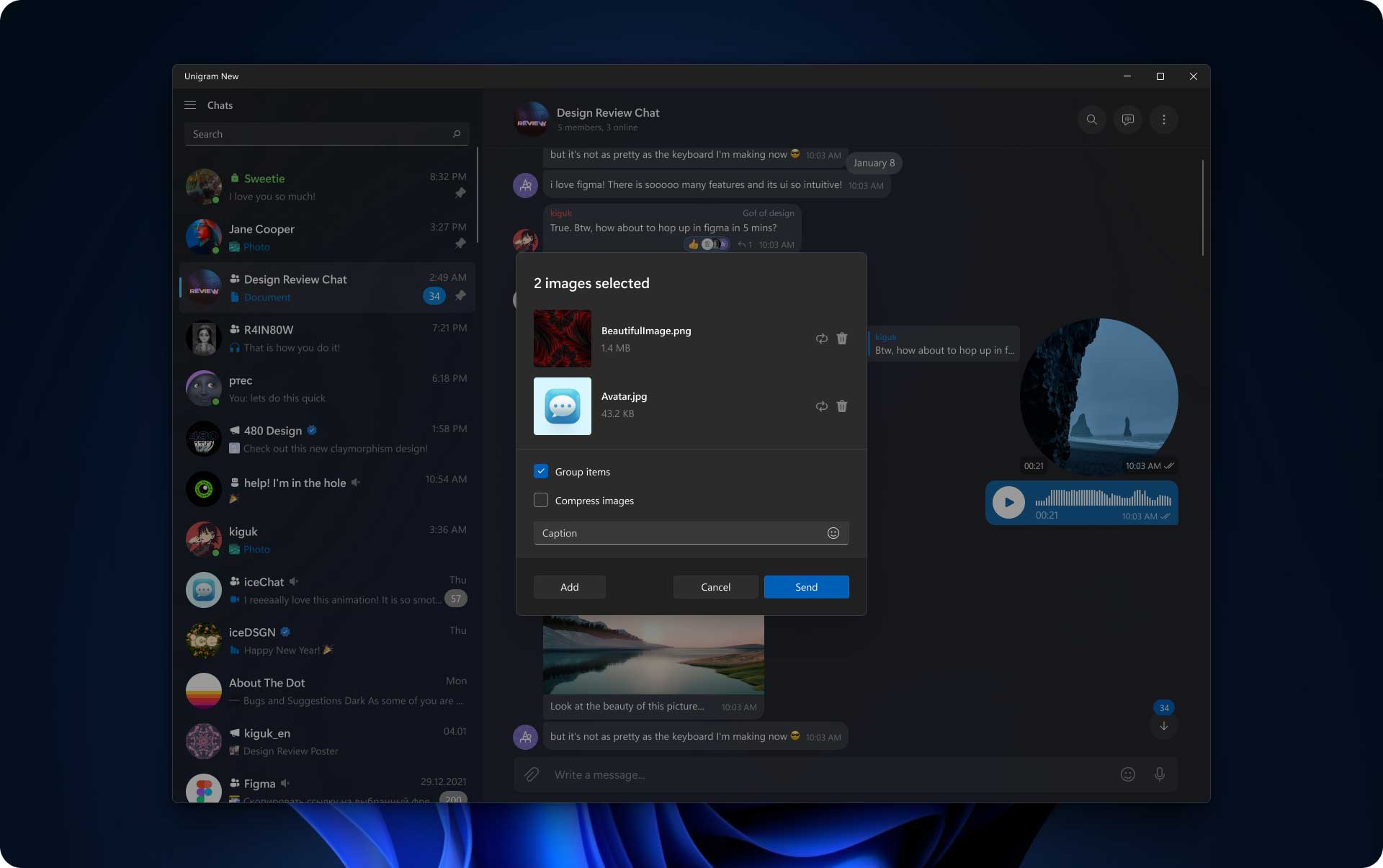Image resolution: width=1383 pixels, height=868 pixels.
Task: Open About The Dot chat
Action: pos(327,692)
